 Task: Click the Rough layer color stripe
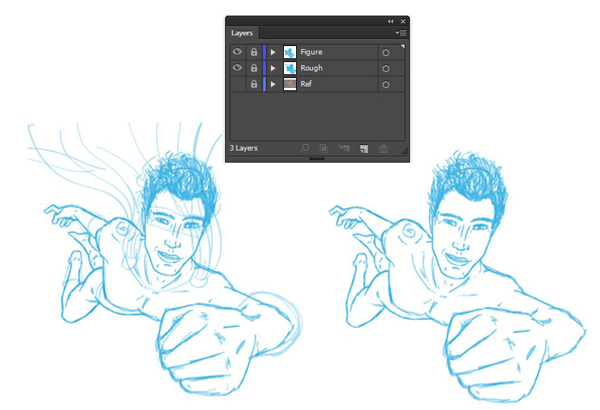(264, 68)
